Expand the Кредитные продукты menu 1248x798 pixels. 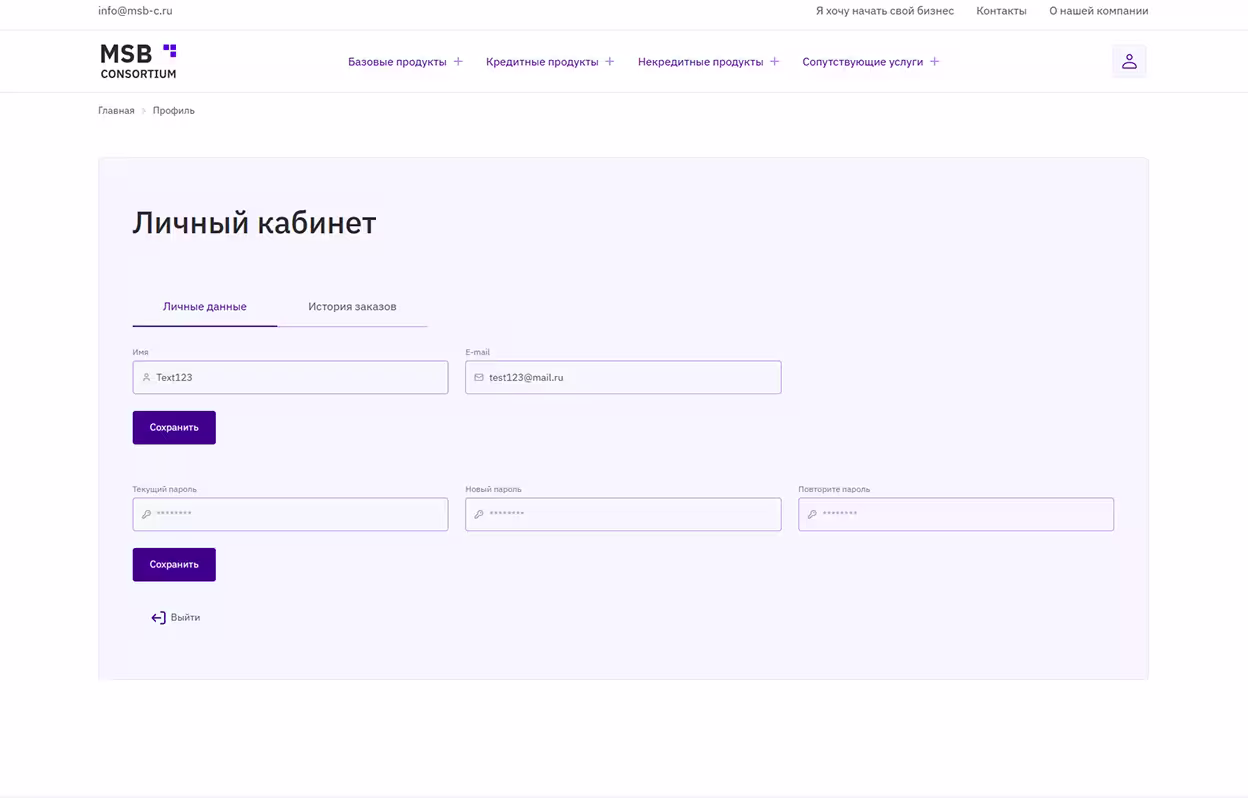[x=549, y=62]
